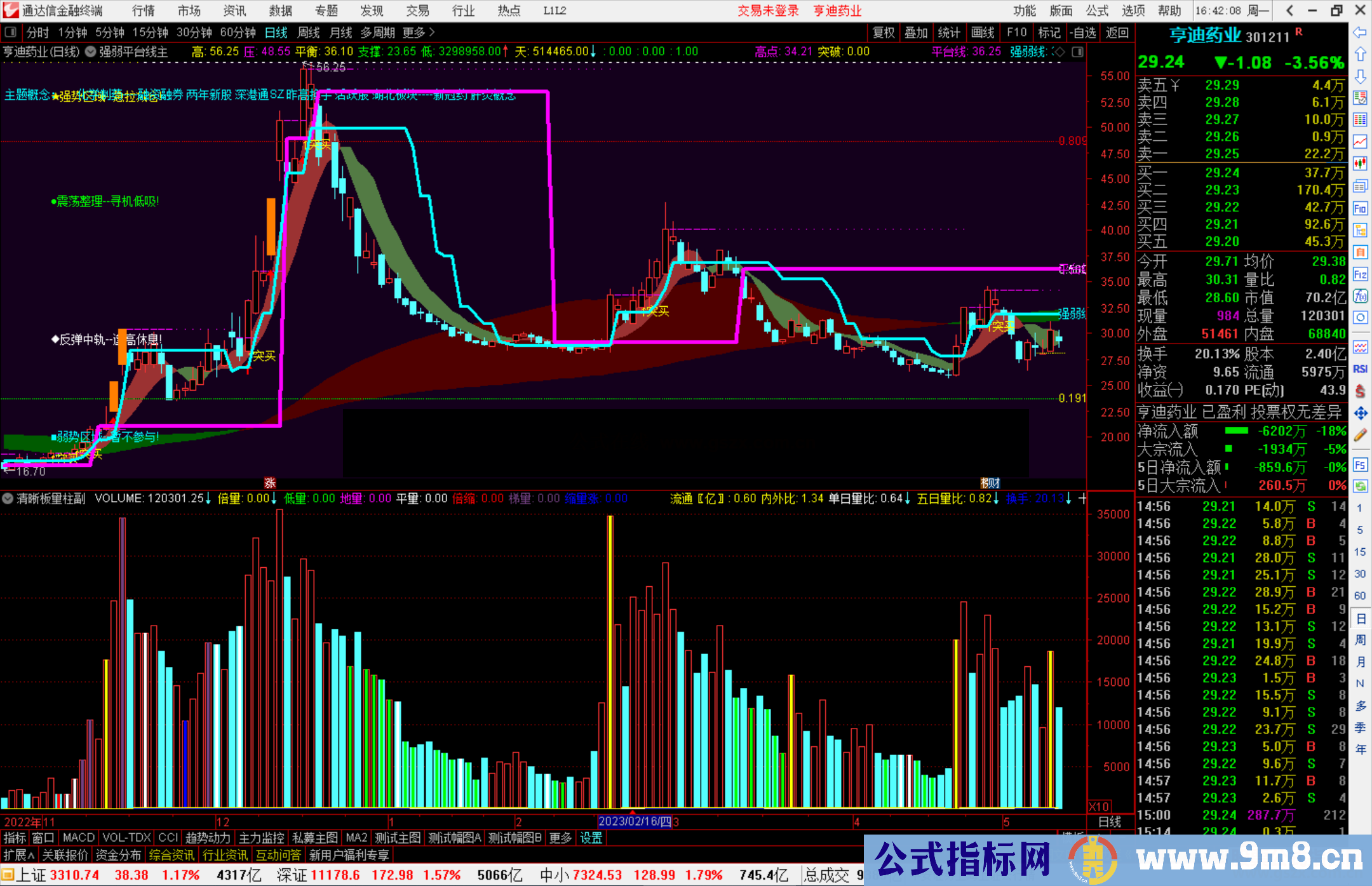This screenshot has height=886, width=1372.
Task: Toggle the panel square at top-left of chart
Action: [10, 32]
